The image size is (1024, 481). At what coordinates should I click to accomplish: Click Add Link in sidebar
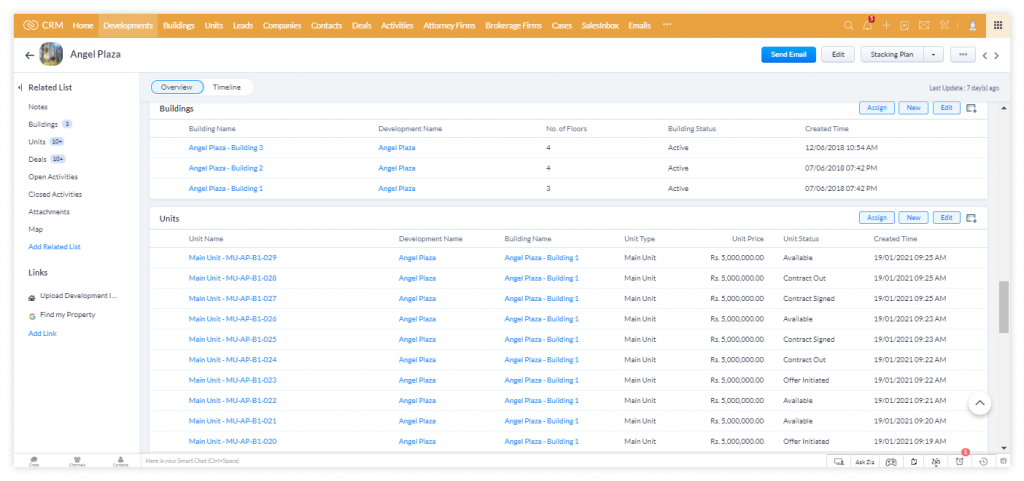click(42, 334)
